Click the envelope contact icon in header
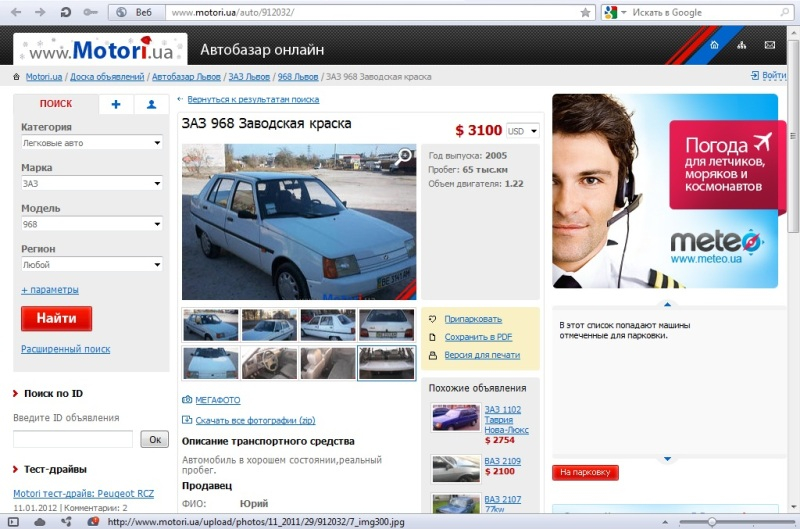800x529 pixels. [769, 46]
